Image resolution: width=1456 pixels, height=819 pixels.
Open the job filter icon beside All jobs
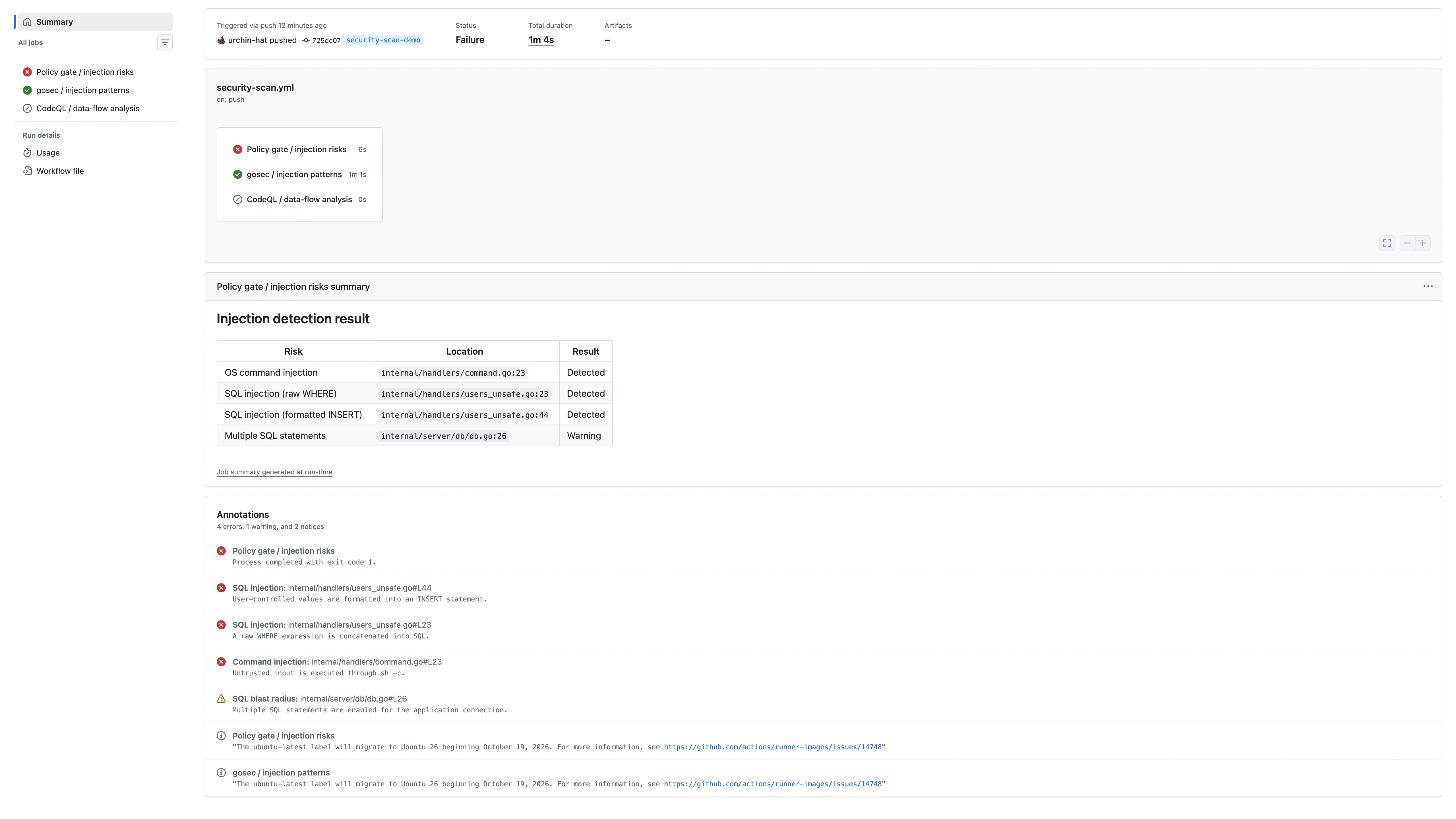pyautogui.click(x=164, y=42)
